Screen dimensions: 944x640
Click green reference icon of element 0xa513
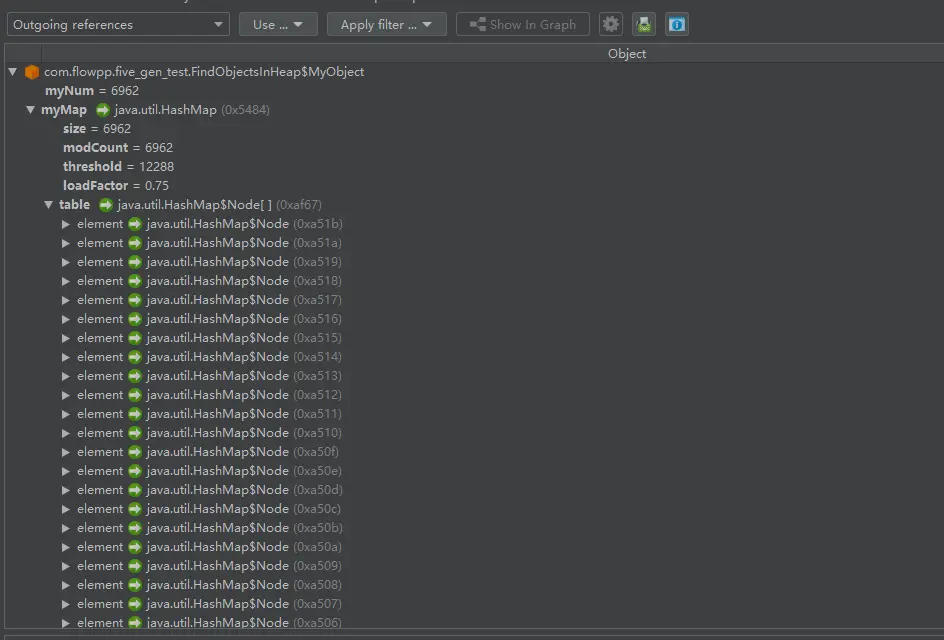135,376
